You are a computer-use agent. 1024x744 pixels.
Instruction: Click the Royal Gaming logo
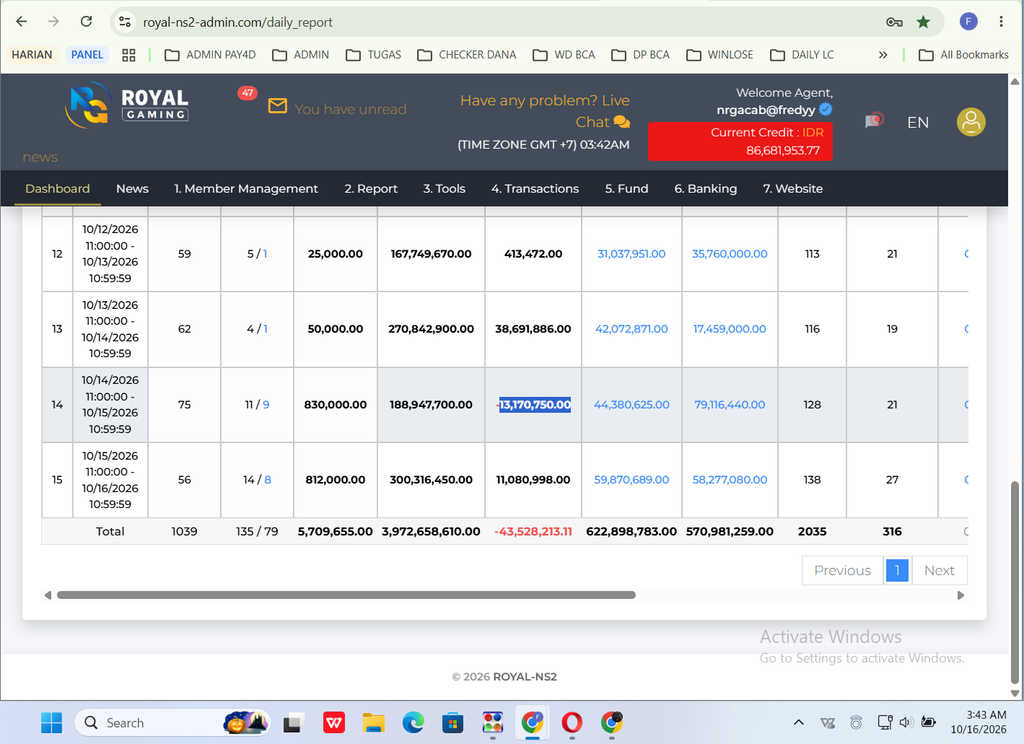point(127,105)
